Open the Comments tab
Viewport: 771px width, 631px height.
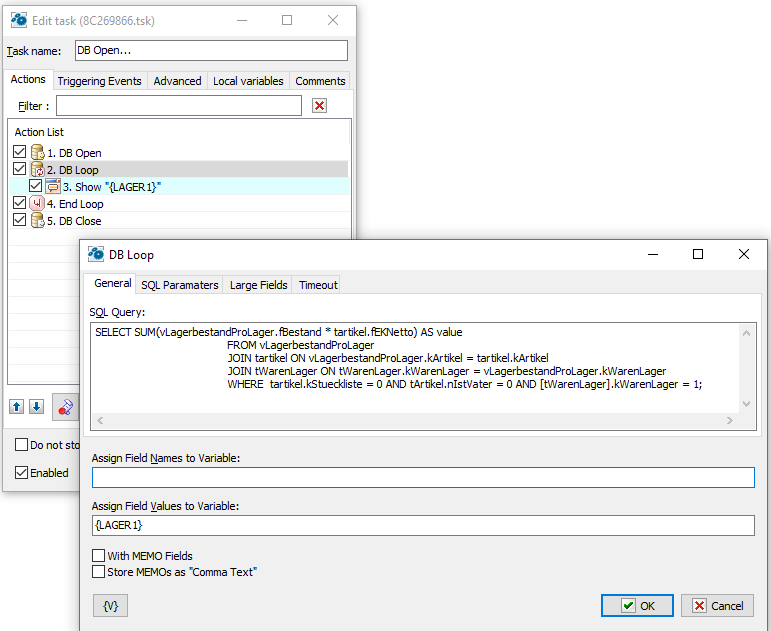point(320,81)
